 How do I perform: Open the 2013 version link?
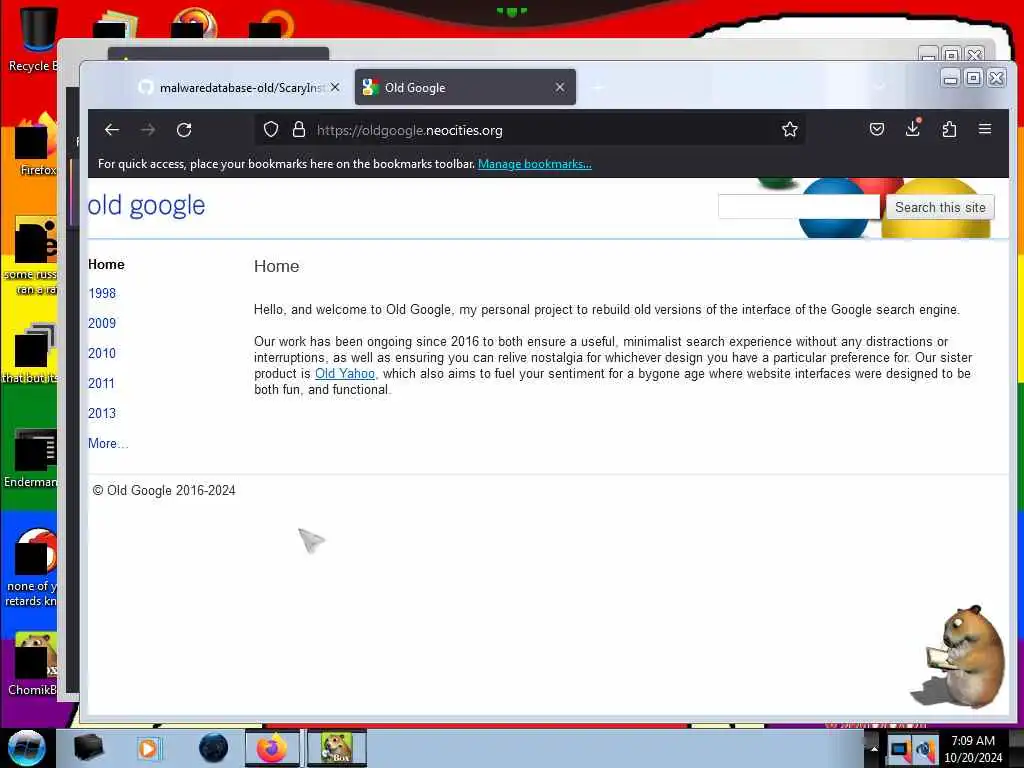pos(102,413)
